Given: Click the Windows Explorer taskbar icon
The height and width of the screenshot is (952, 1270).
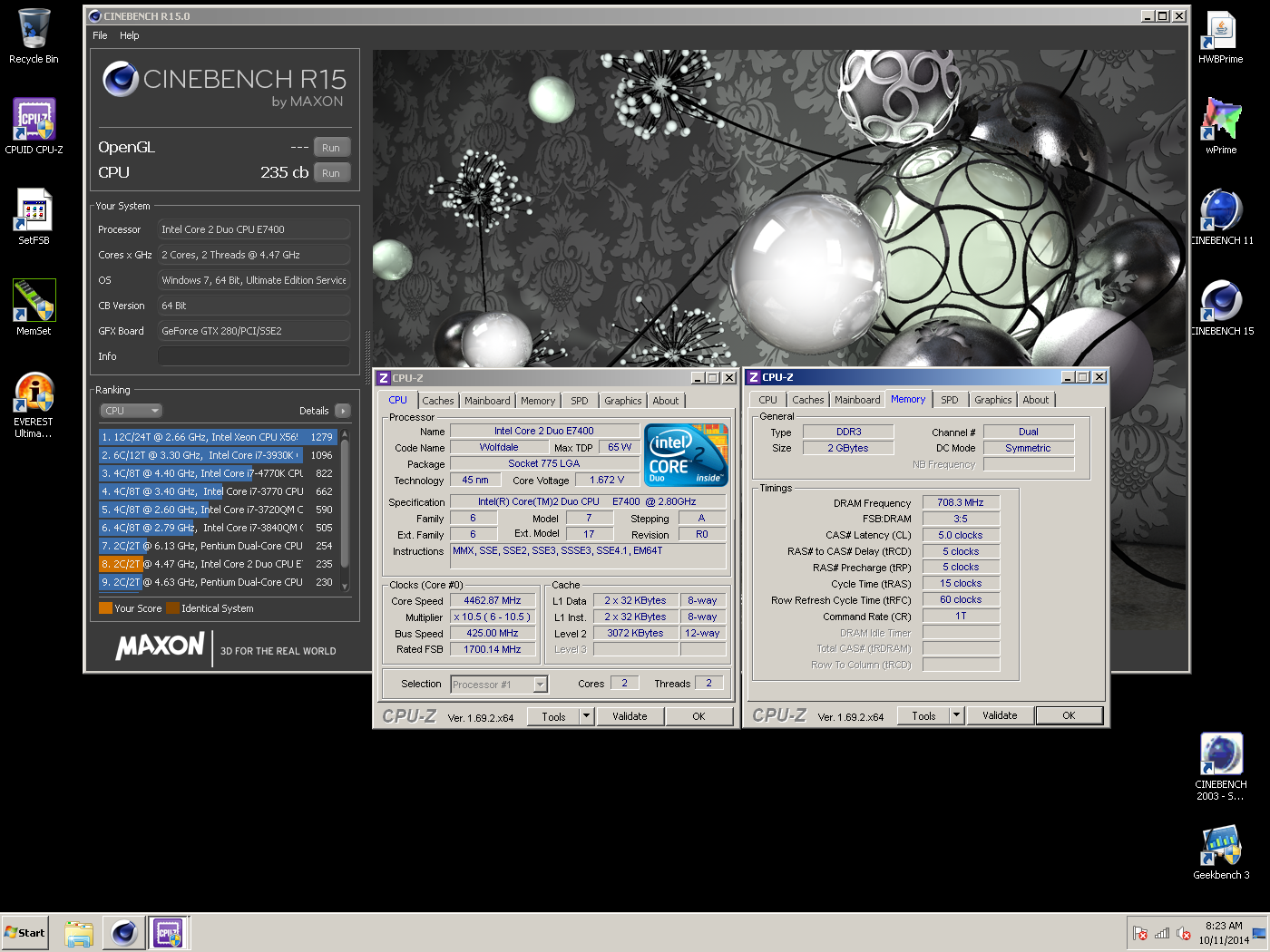Looking at the screenshot, I should (x=79, y=933).
